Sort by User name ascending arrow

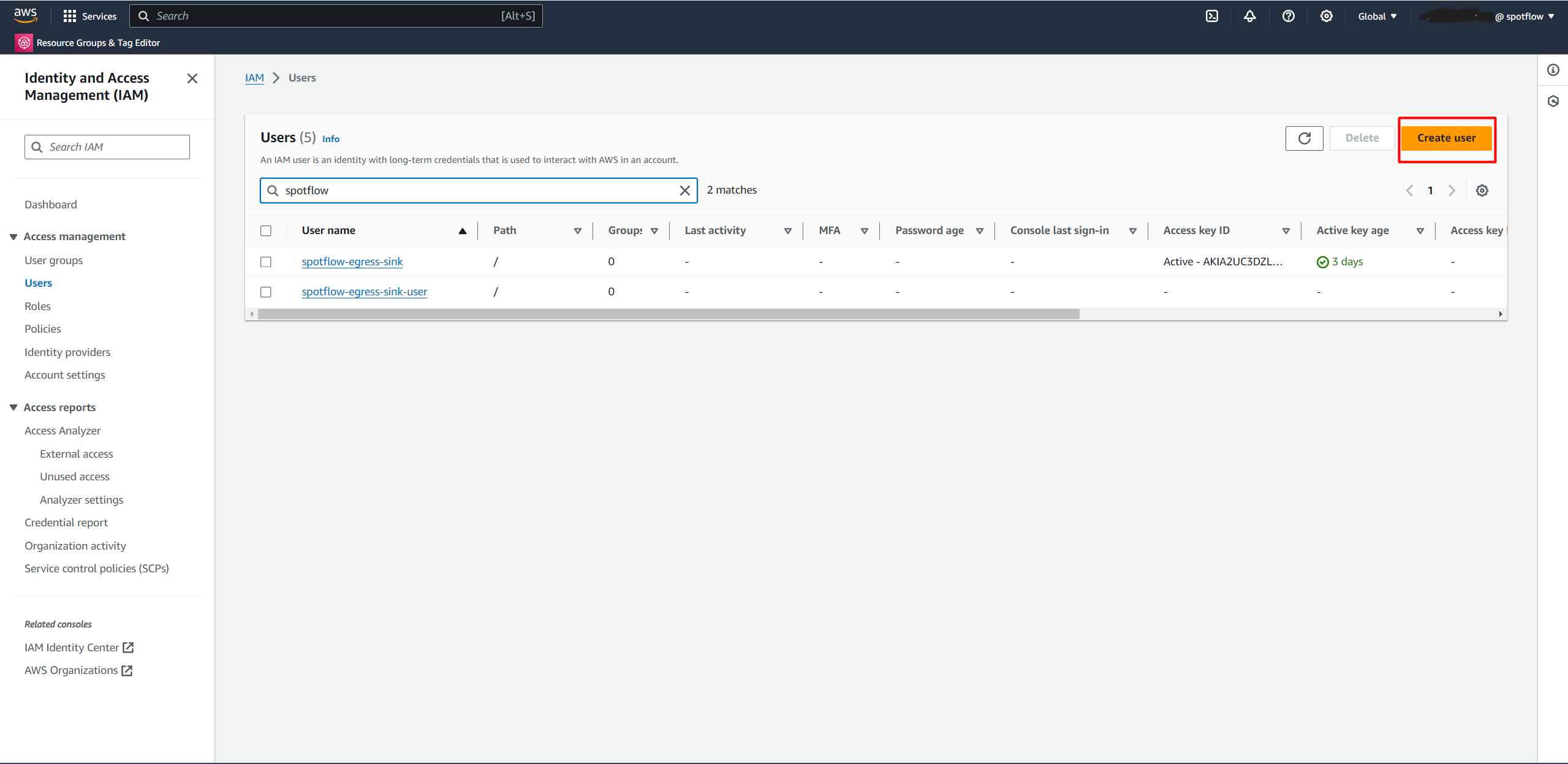coord(463,231)
